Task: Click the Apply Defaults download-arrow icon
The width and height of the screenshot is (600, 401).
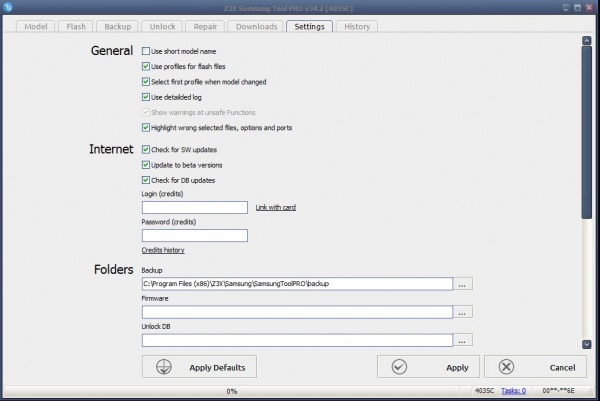Action: click(x=161, y=367)
